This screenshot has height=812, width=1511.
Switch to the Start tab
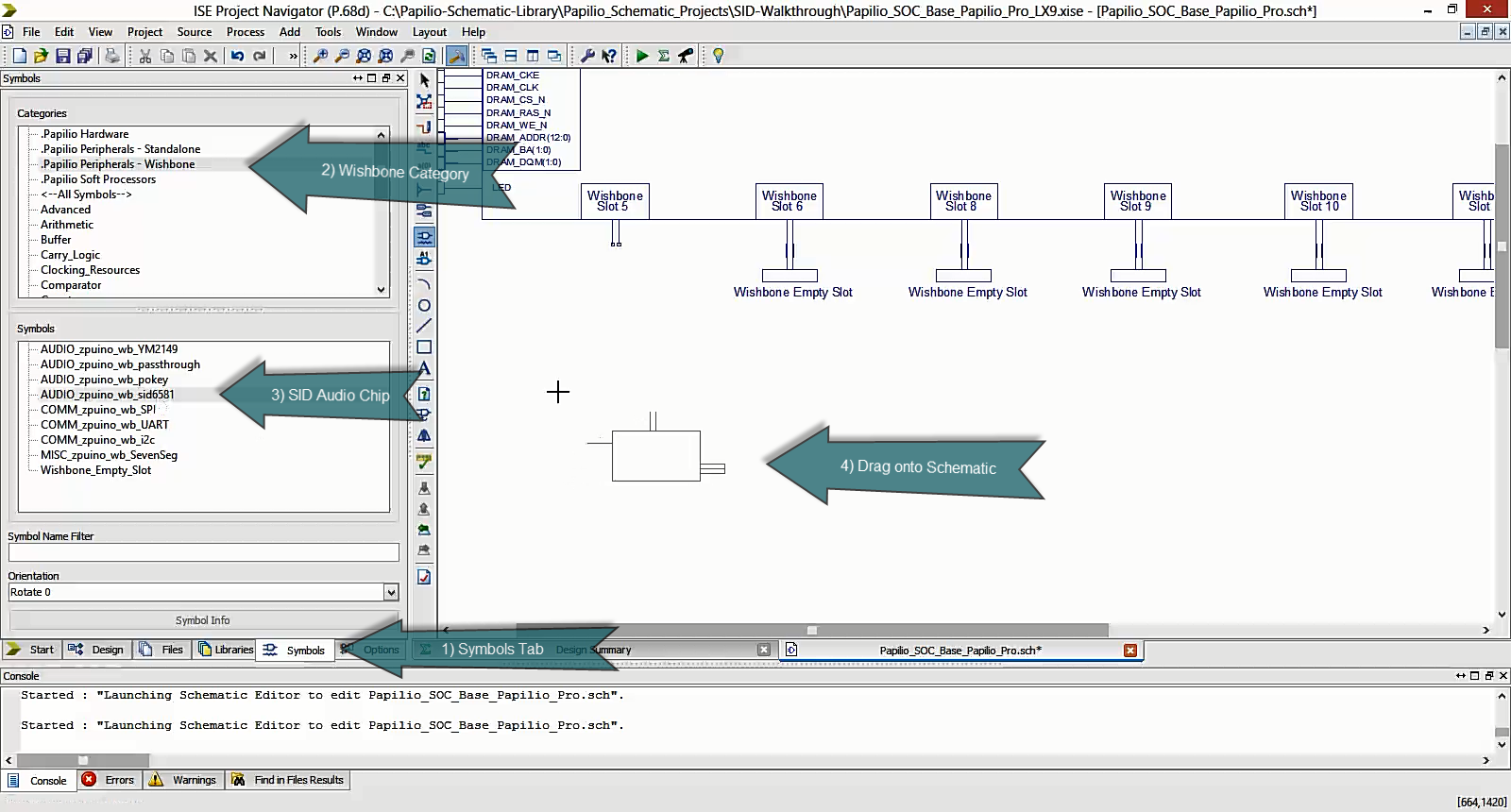[x=31, y=650]
